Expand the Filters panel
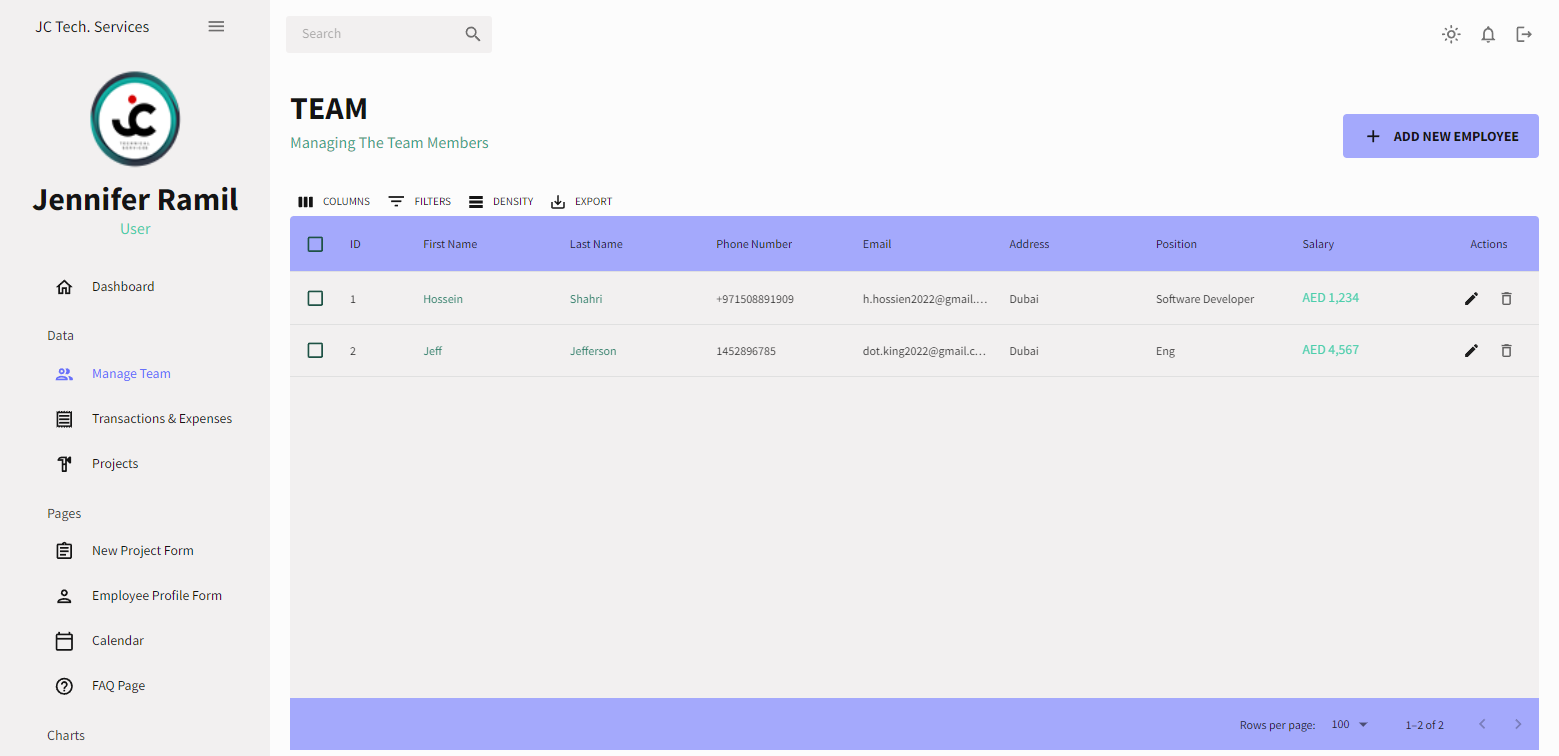Viewport: 1559px width, 756px height. [420, 201]
